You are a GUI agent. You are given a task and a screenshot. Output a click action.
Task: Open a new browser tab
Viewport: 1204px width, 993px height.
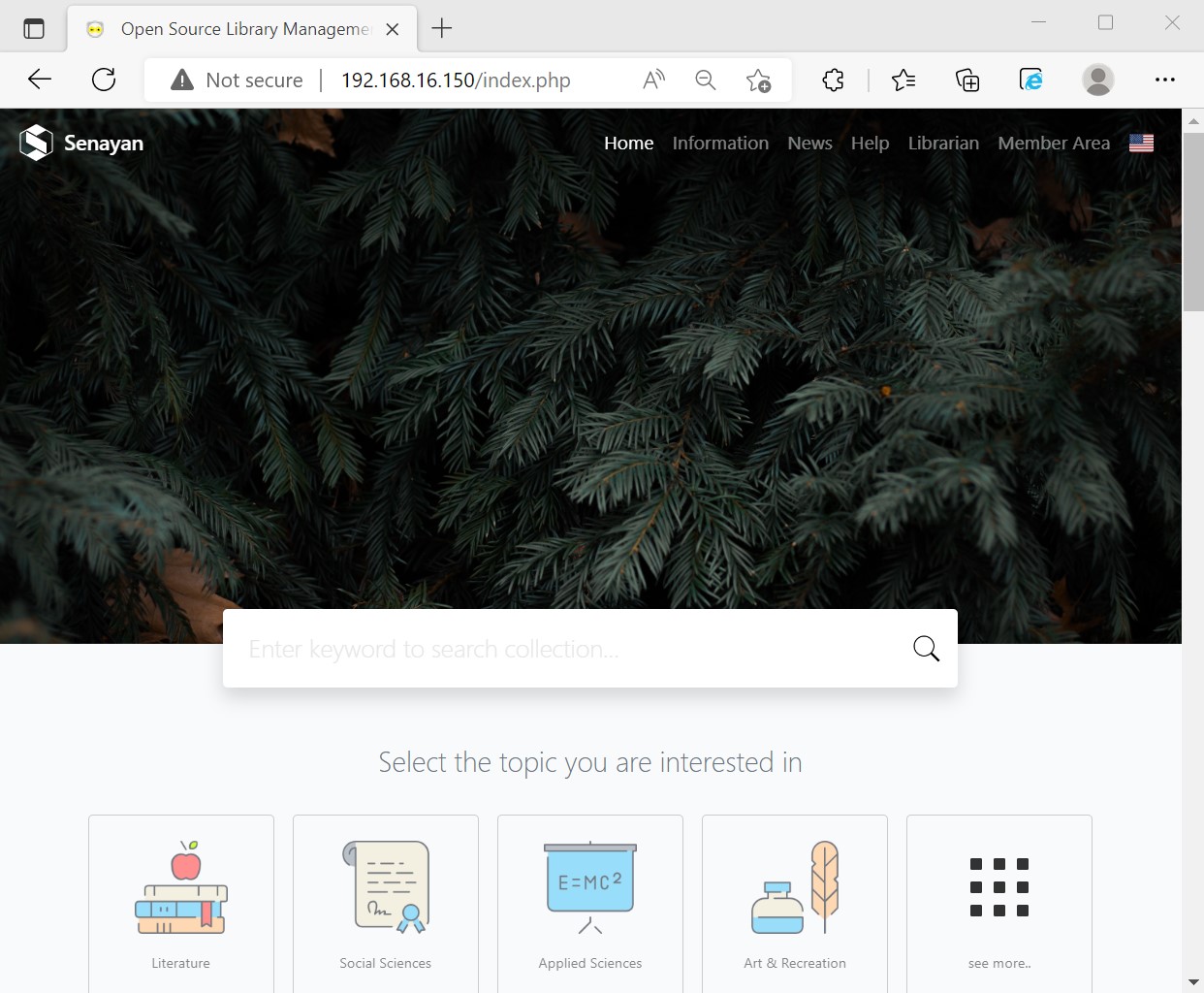(442, 28)
